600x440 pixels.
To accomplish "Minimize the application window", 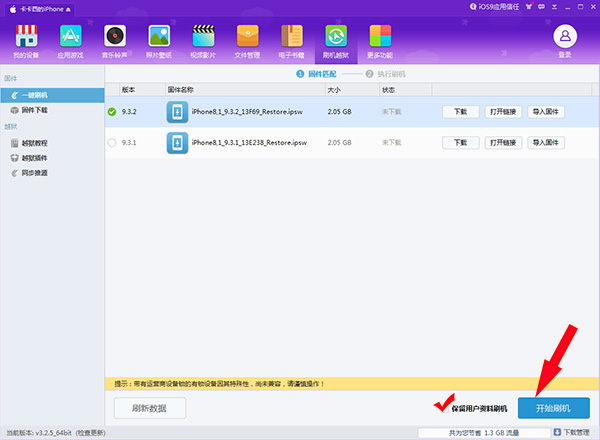I will [567, 7].
